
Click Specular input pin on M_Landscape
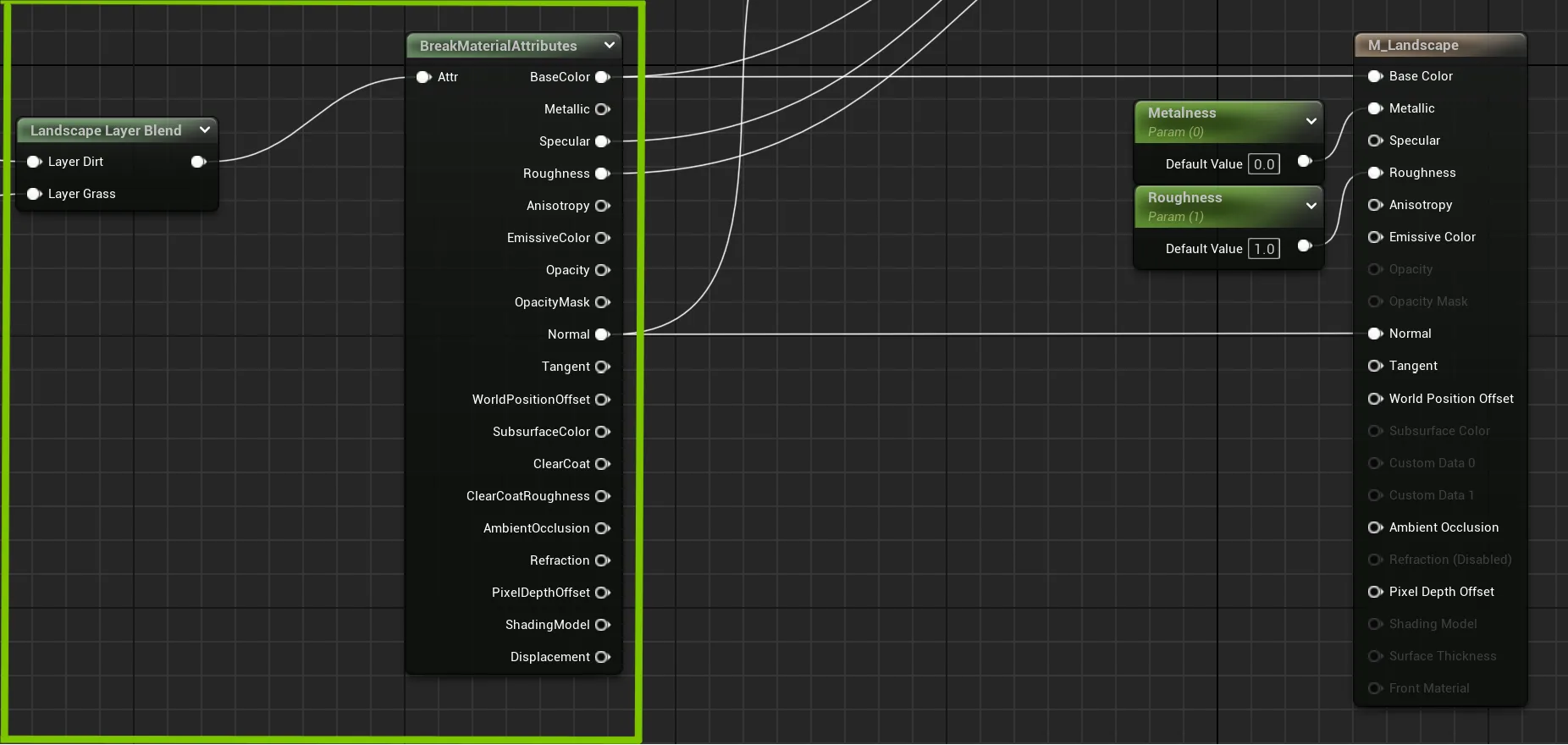1376,141
